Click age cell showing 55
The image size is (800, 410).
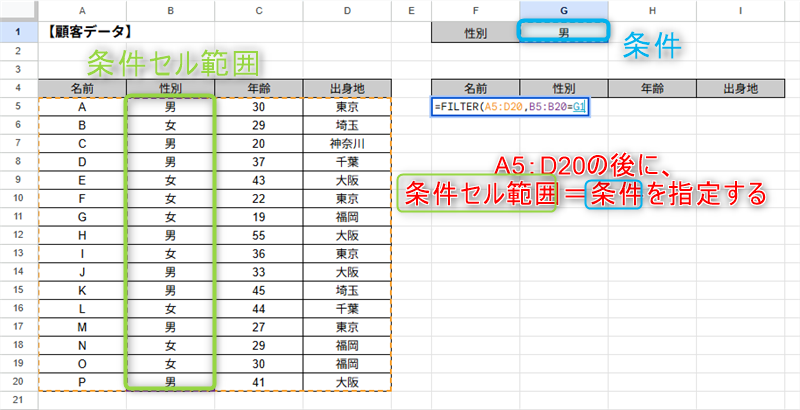[x=259, y=238]
